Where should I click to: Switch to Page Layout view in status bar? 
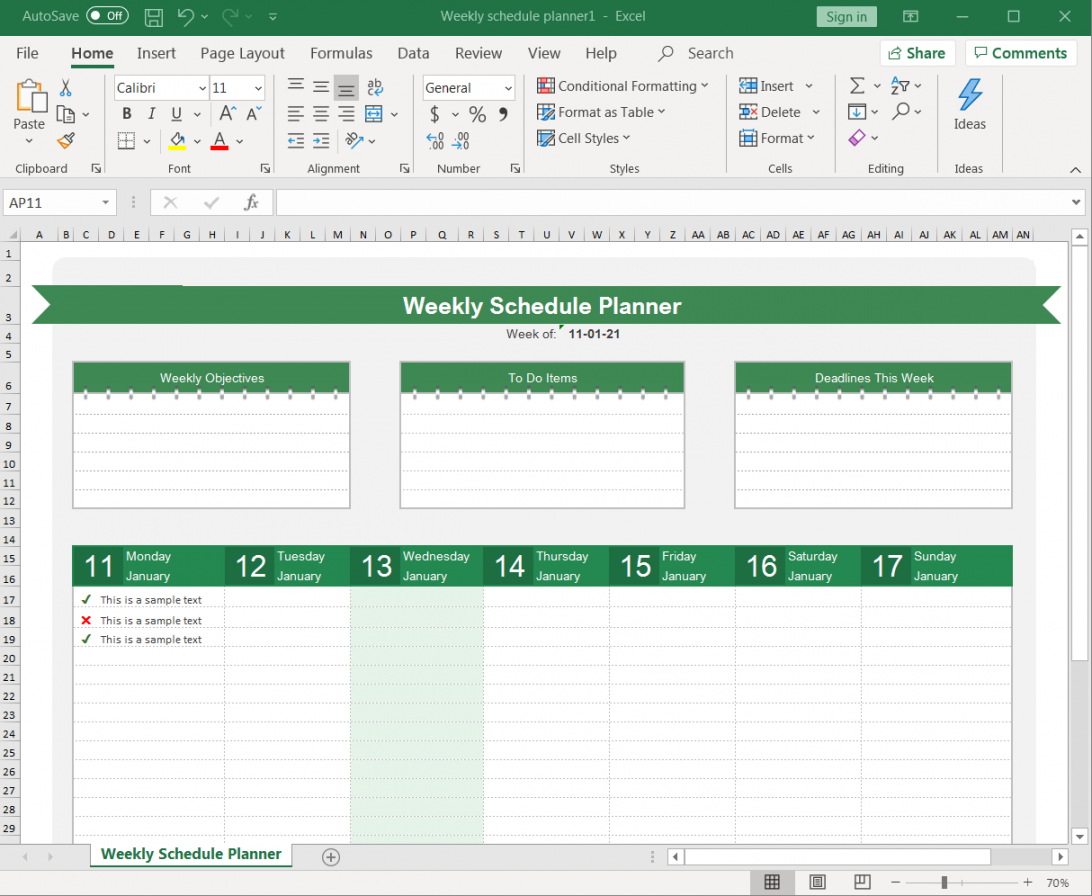(x=818, y=882)
